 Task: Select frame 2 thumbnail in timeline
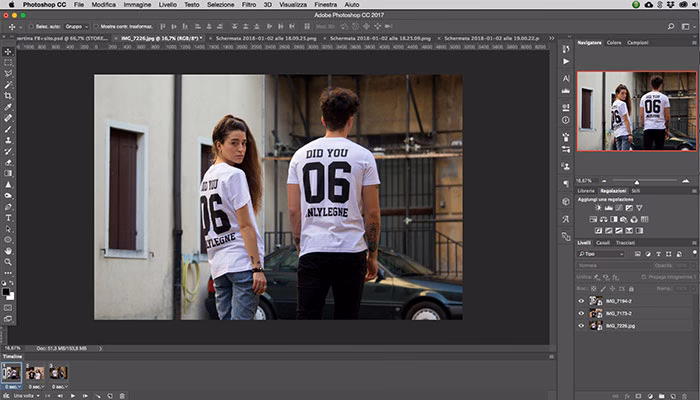tap(35, 373)
